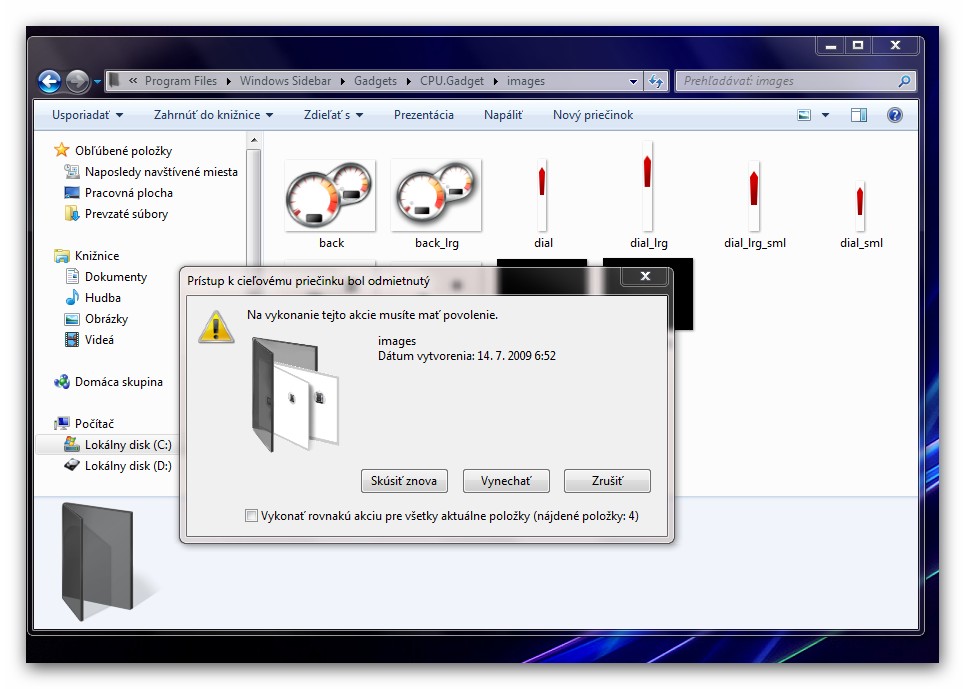Check Vykonať rovnakú akciu pre všetky položky
Screen dimensions: 965x689
coord(251,516)
